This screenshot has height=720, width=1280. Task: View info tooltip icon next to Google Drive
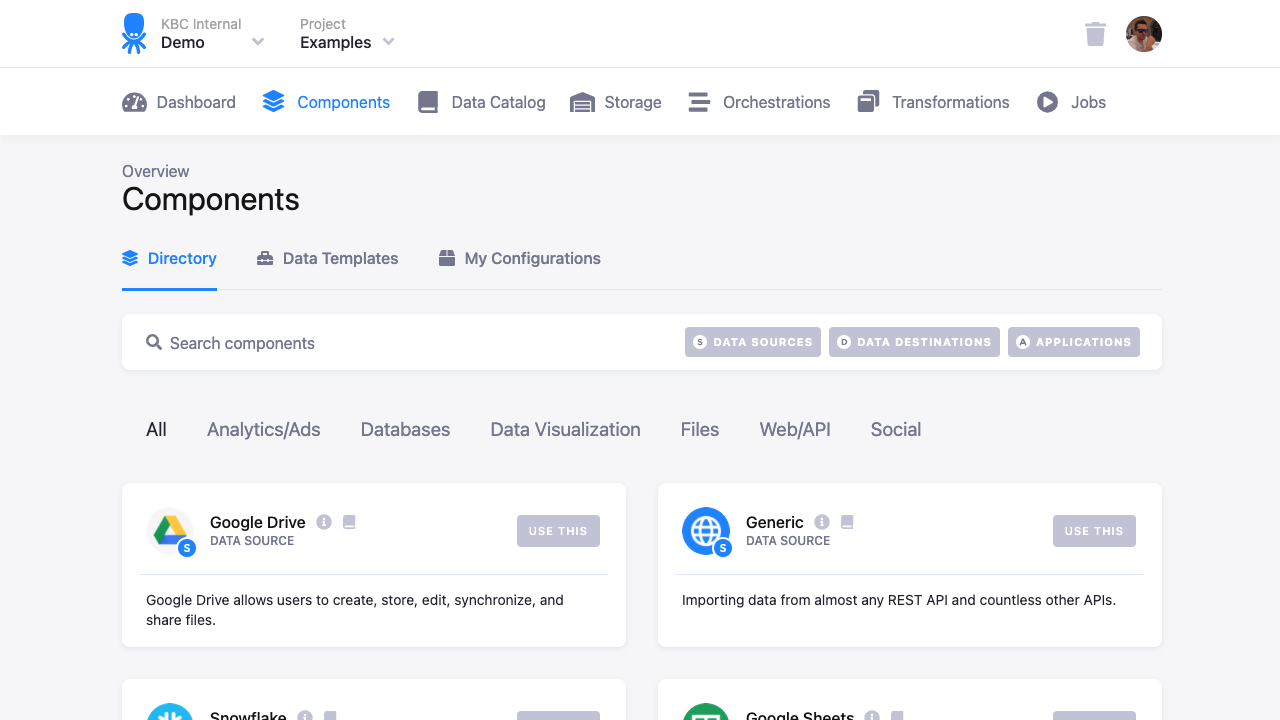tap(322, 521)
